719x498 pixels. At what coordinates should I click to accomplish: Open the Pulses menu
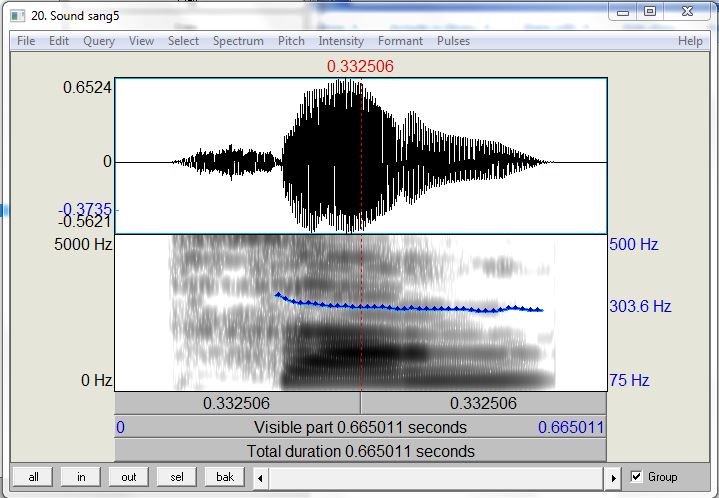[453, 41]
